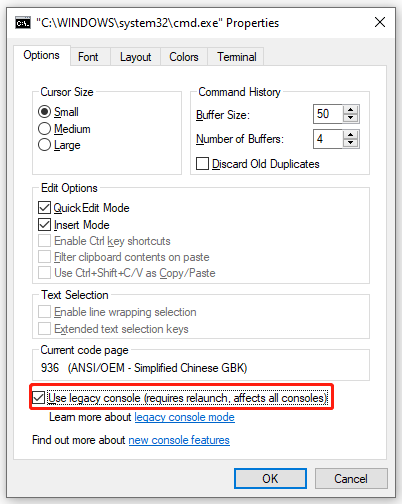
Task: Decrease Number of Buffers with down arrow
Action: coord(350,143)
